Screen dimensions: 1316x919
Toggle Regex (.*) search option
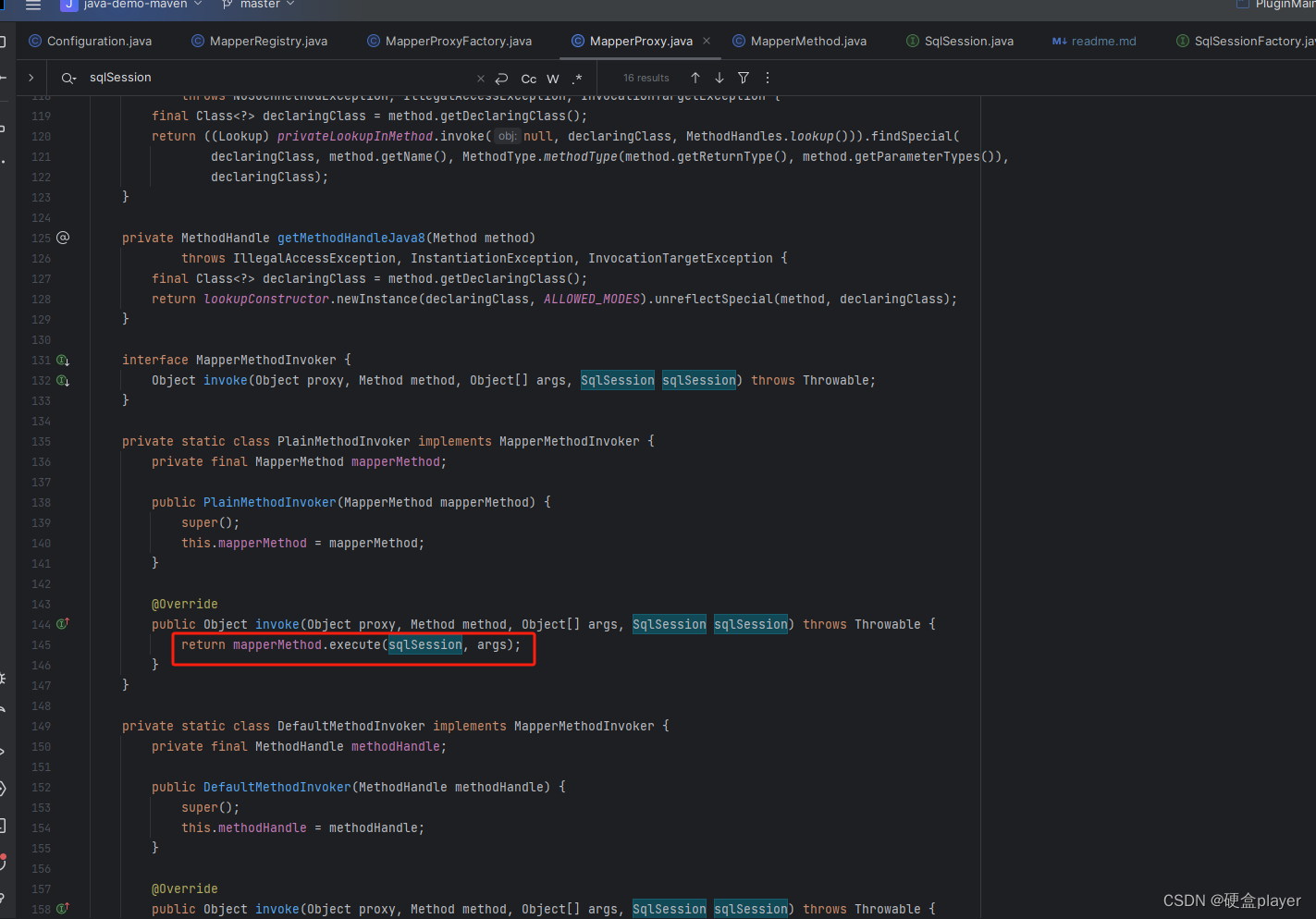[577, 79]
